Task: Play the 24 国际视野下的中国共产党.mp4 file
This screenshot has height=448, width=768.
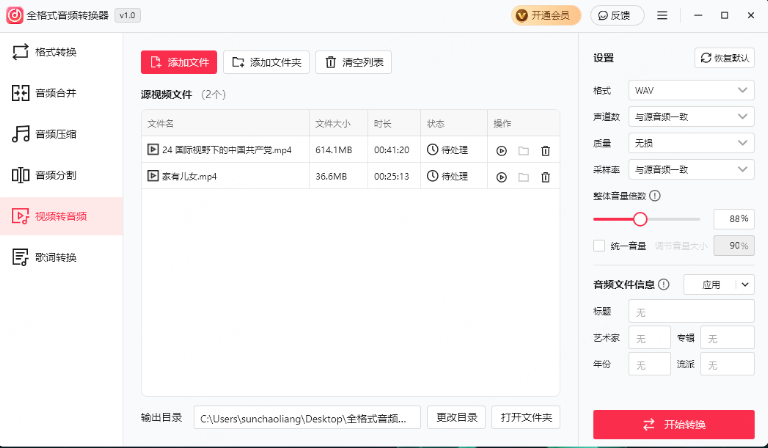Action: (501, 151)
